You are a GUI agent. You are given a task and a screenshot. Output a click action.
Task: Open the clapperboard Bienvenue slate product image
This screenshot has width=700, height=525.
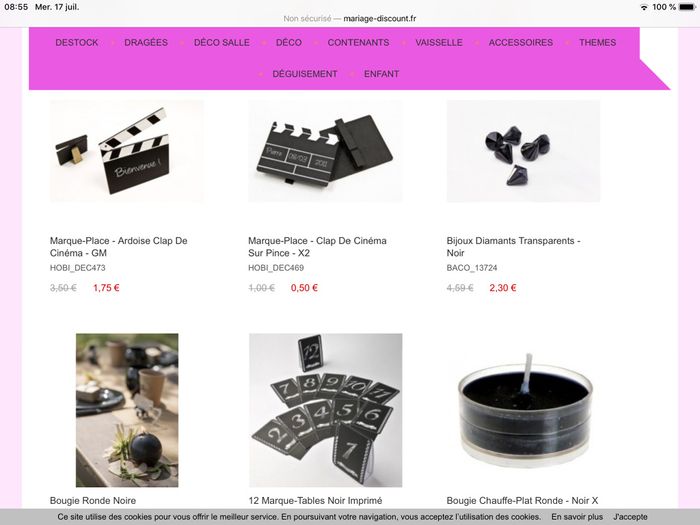pyautogui.click(x=127, y=151)
